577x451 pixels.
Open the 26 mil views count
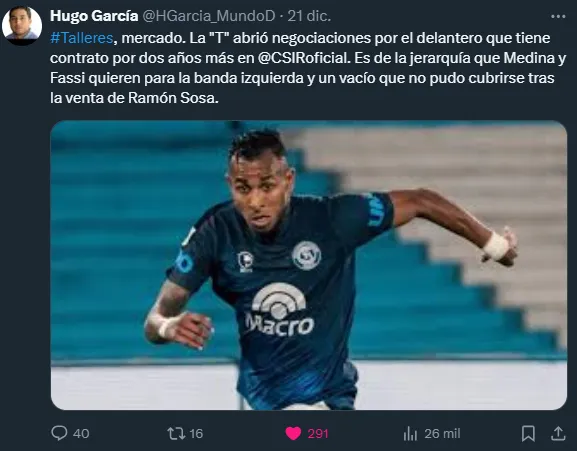(442, 433)
